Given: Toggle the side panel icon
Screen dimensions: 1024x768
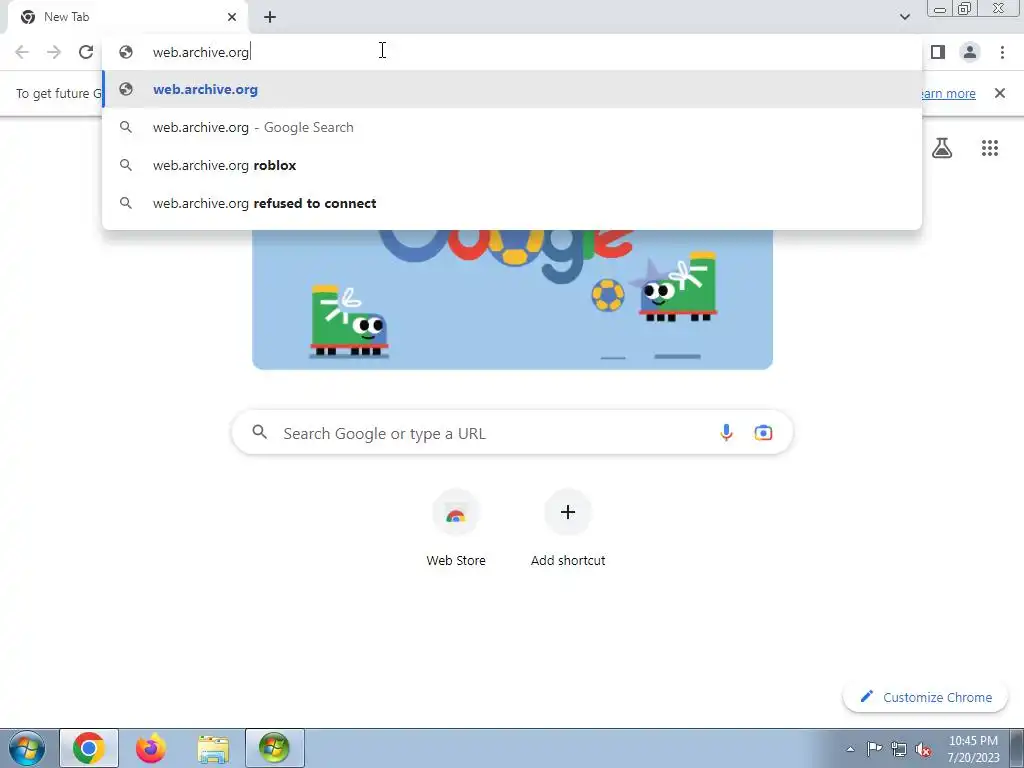Looking at the screenshot, I should click(938, 52).
